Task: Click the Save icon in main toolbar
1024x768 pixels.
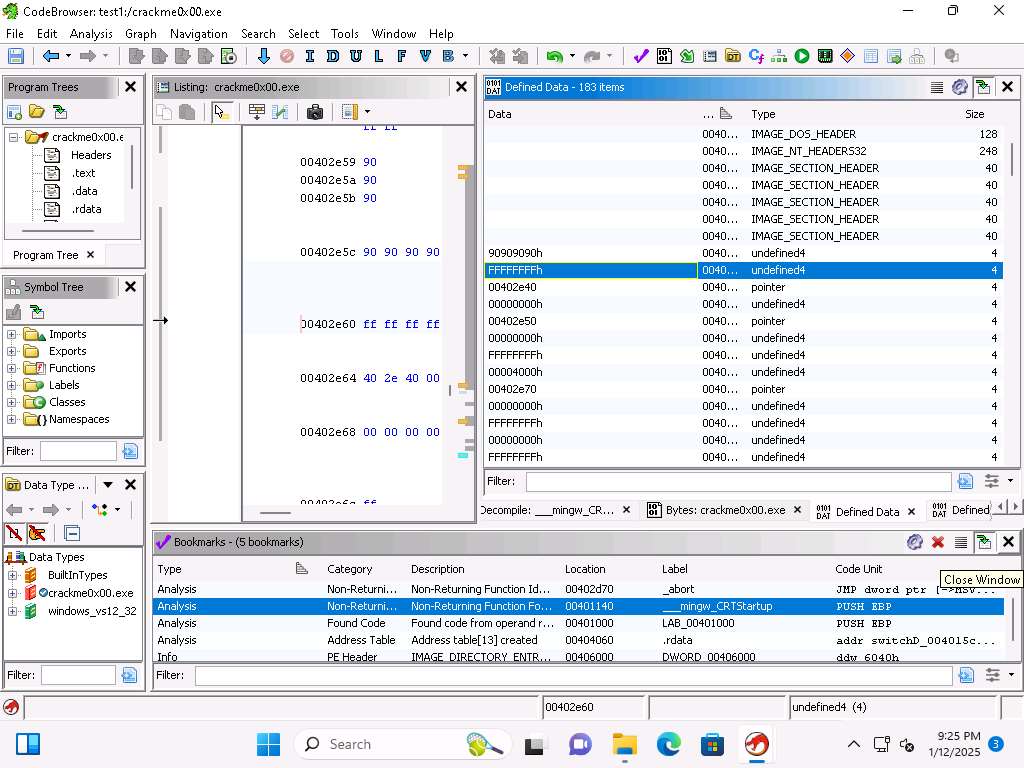Action: tap(15, 56)
